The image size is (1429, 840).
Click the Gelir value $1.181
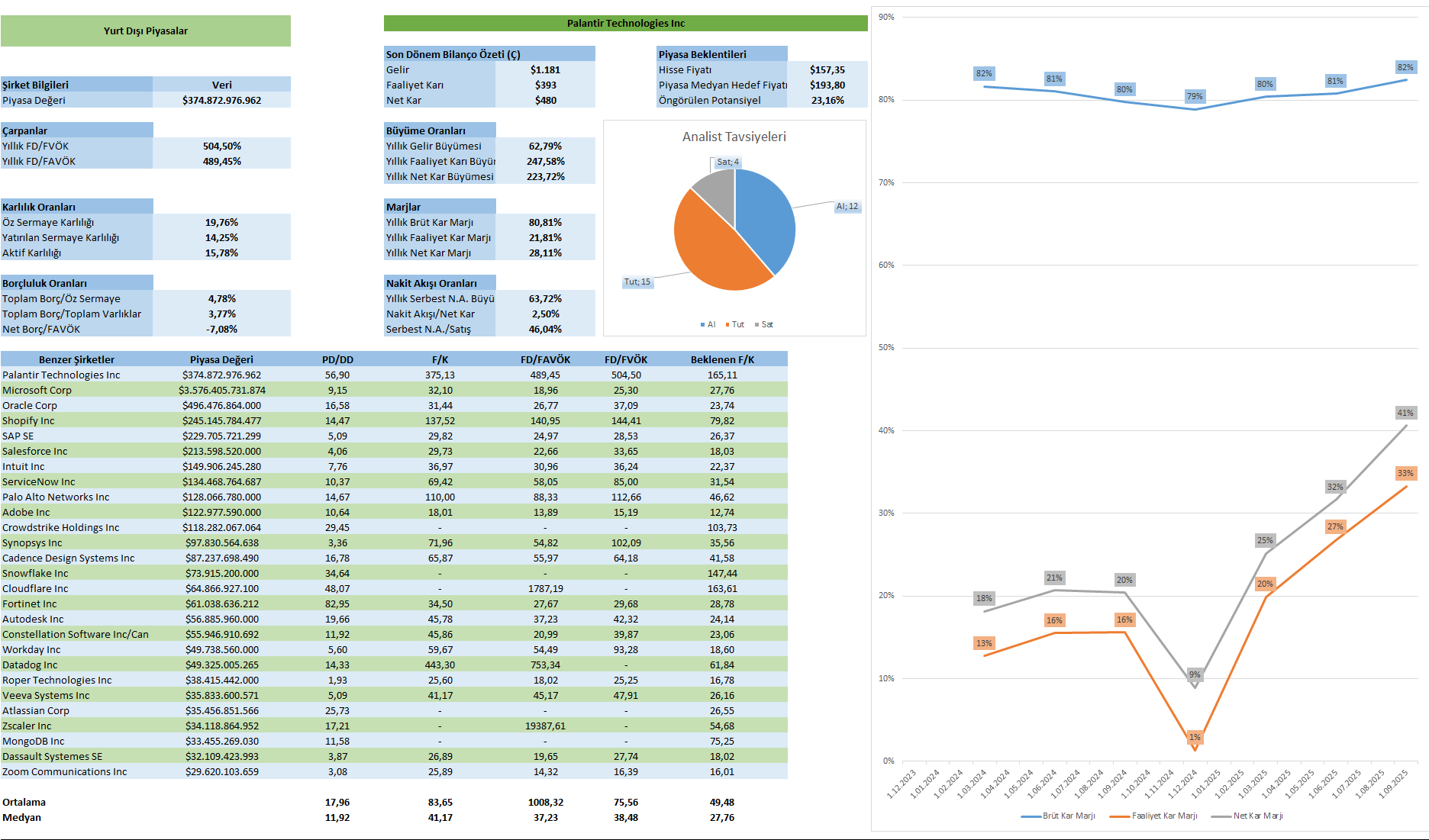[x=545, y=69]
